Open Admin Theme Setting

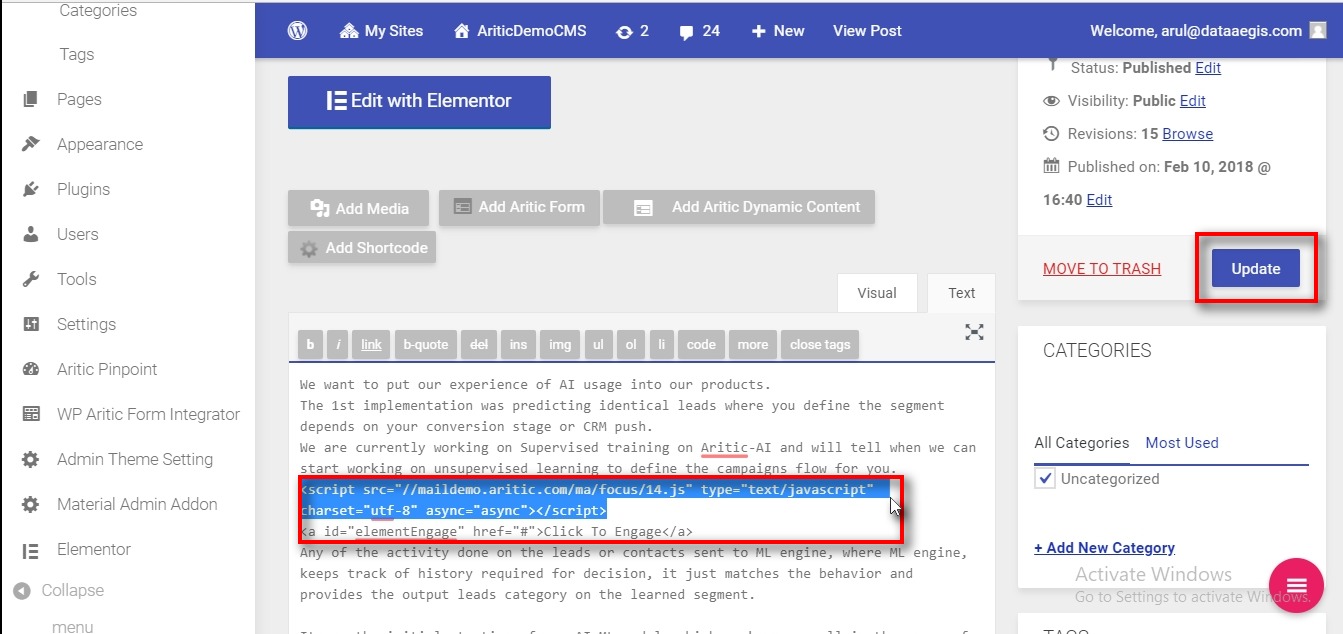(135, 459)
